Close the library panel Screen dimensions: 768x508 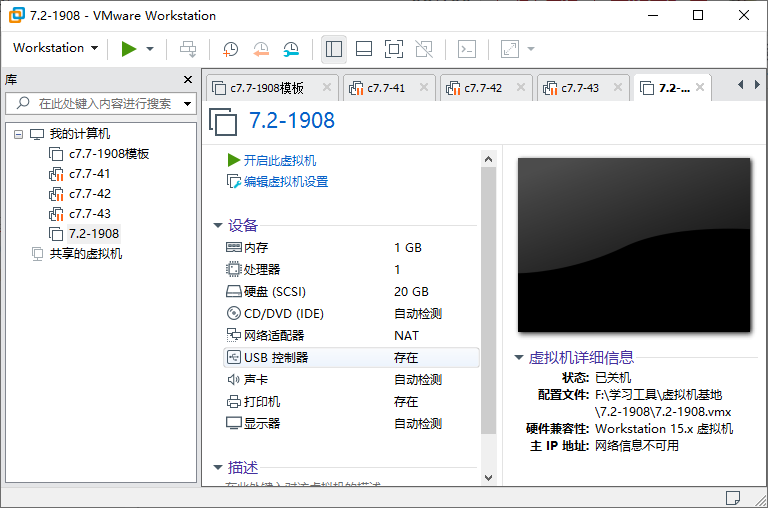pos(188,79)
